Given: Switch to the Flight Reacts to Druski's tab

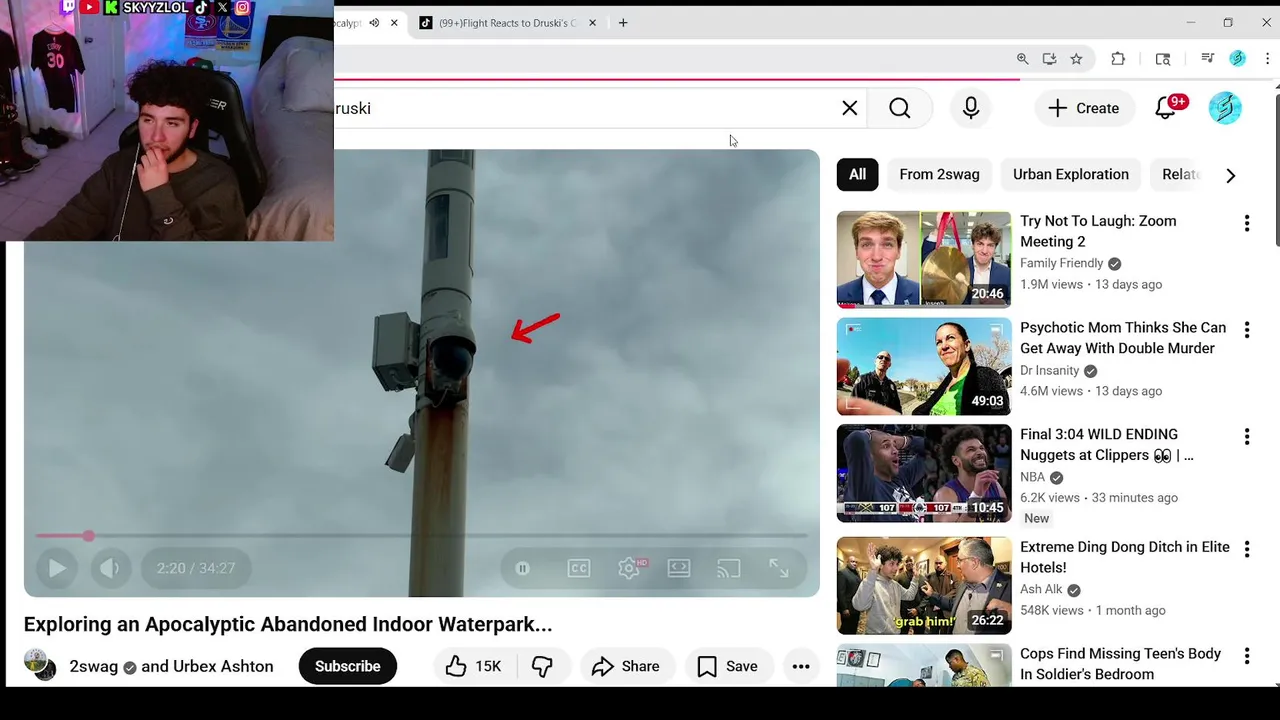Looking at the screenshot, I should 508,23.
